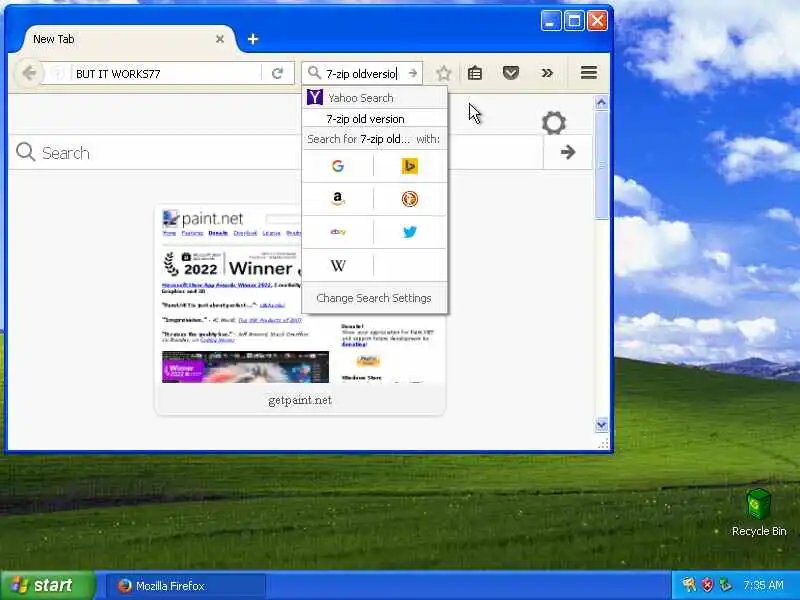Screen dimensions: 800x600
Task: Select the Recycle Bin desktop icon
Action: pos(759,513)
